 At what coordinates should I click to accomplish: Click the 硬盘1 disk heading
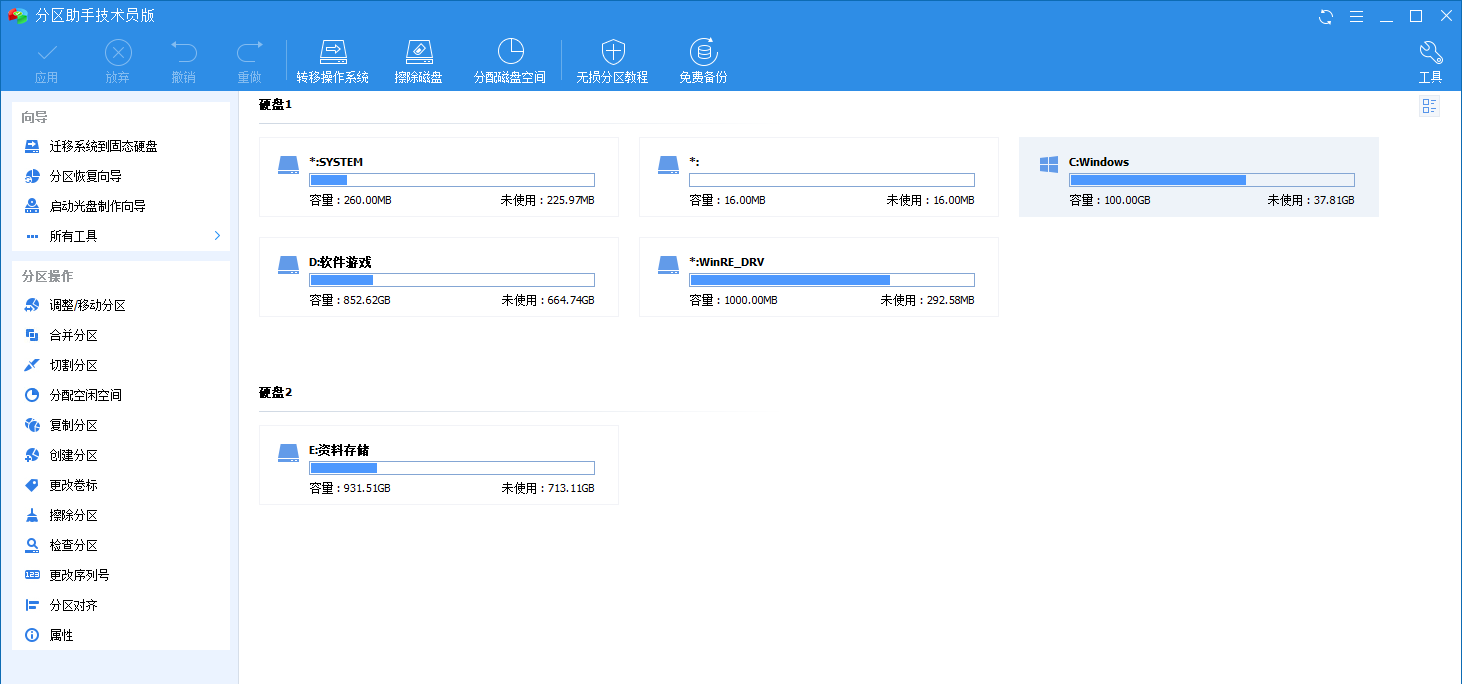275,104
